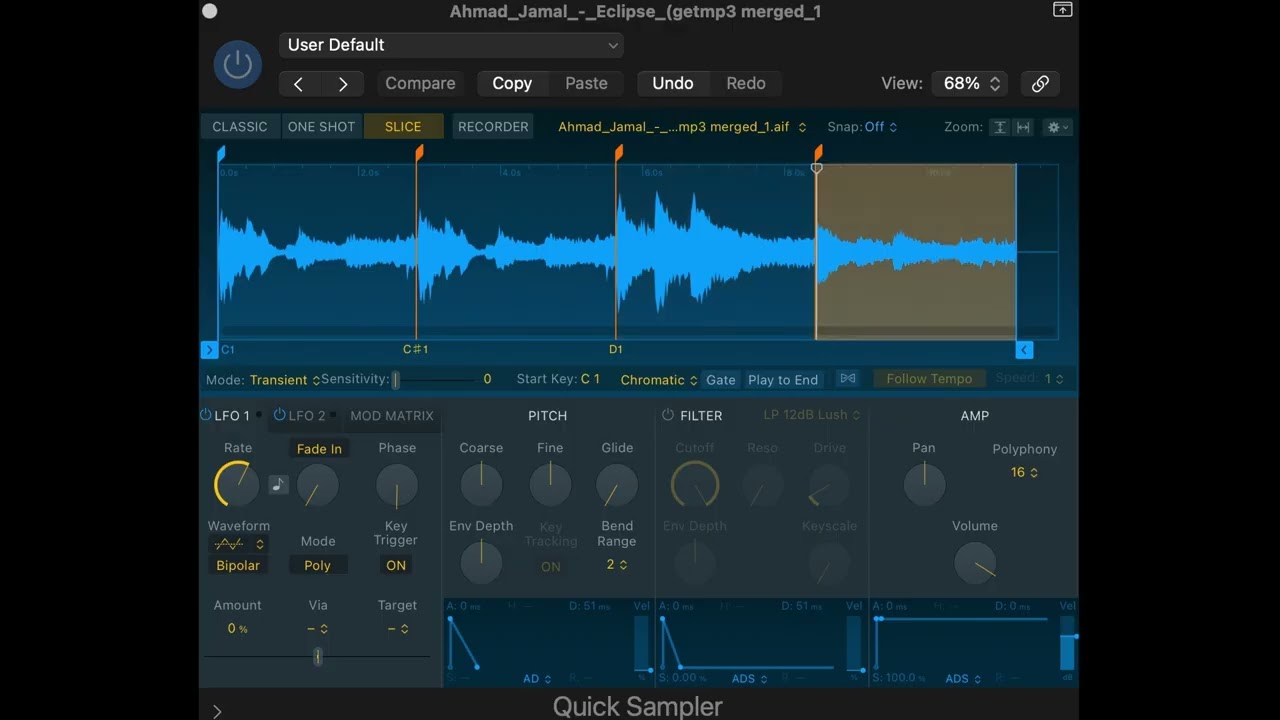Open the waveform gear settings menu
Viewport: 1280px width, 720px height.
(1057, 127)
